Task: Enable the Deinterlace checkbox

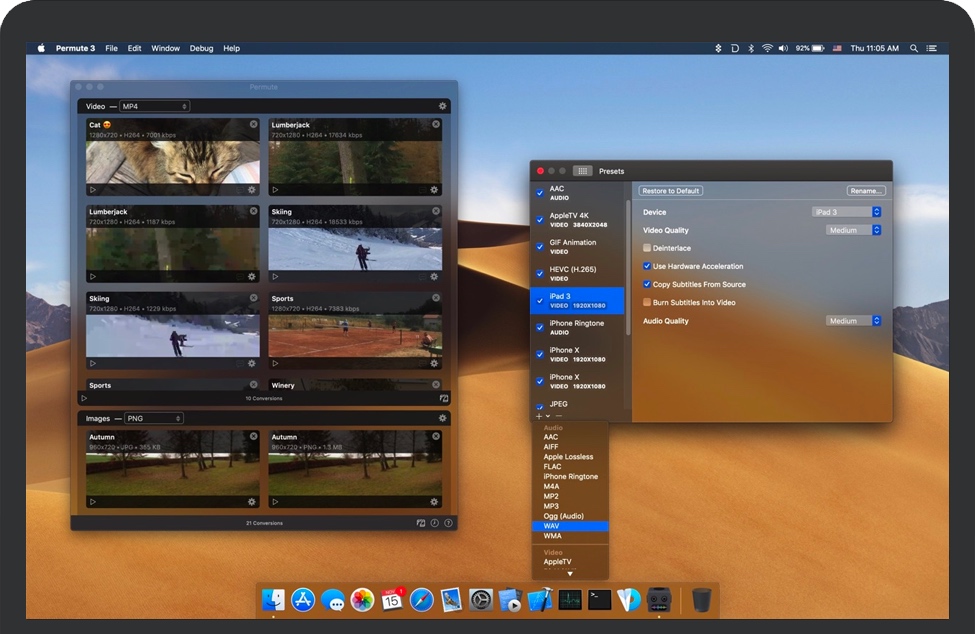Action: 647,248
